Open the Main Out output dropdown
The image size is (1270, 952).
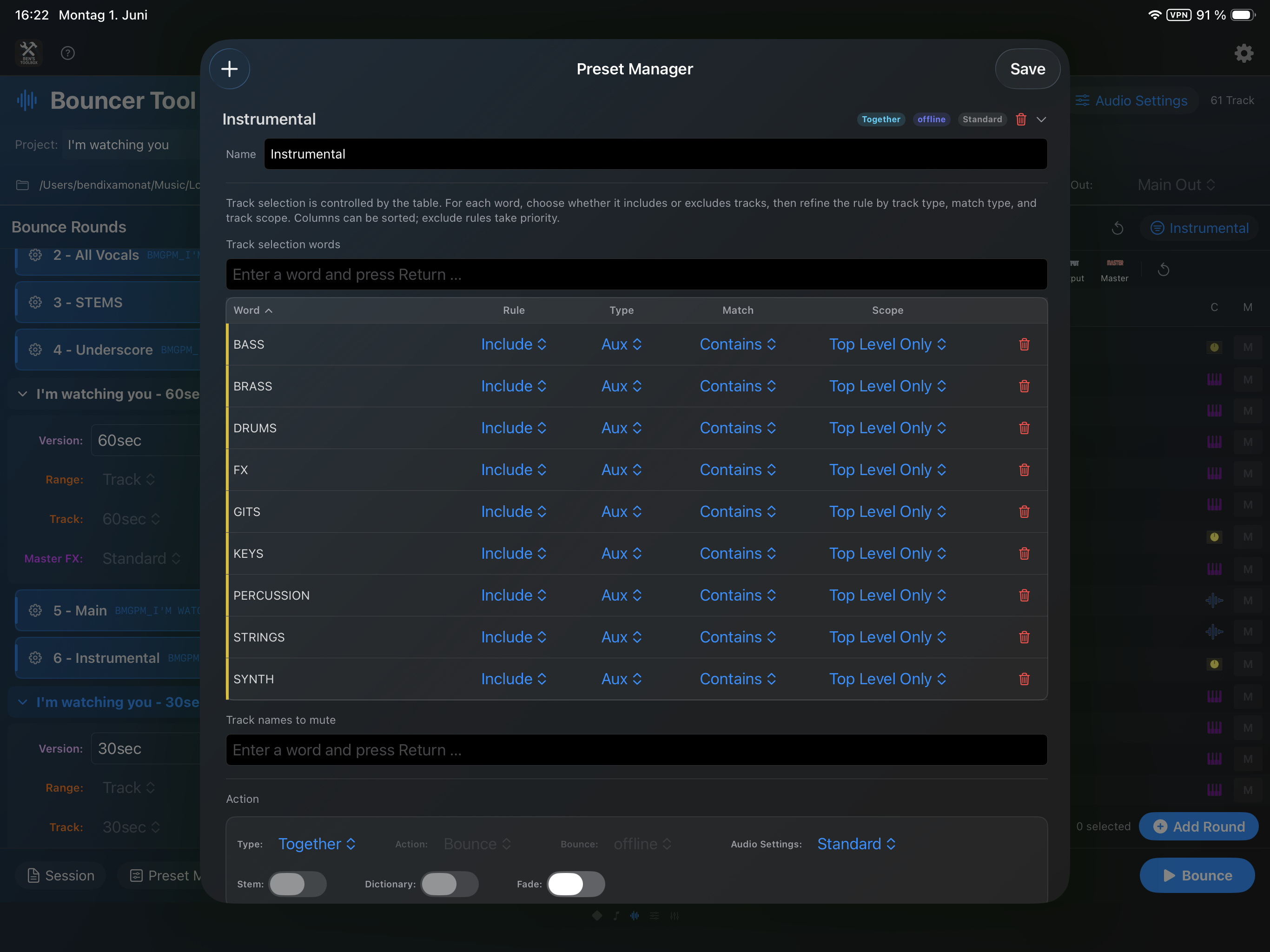click(x=1176, y=185)
